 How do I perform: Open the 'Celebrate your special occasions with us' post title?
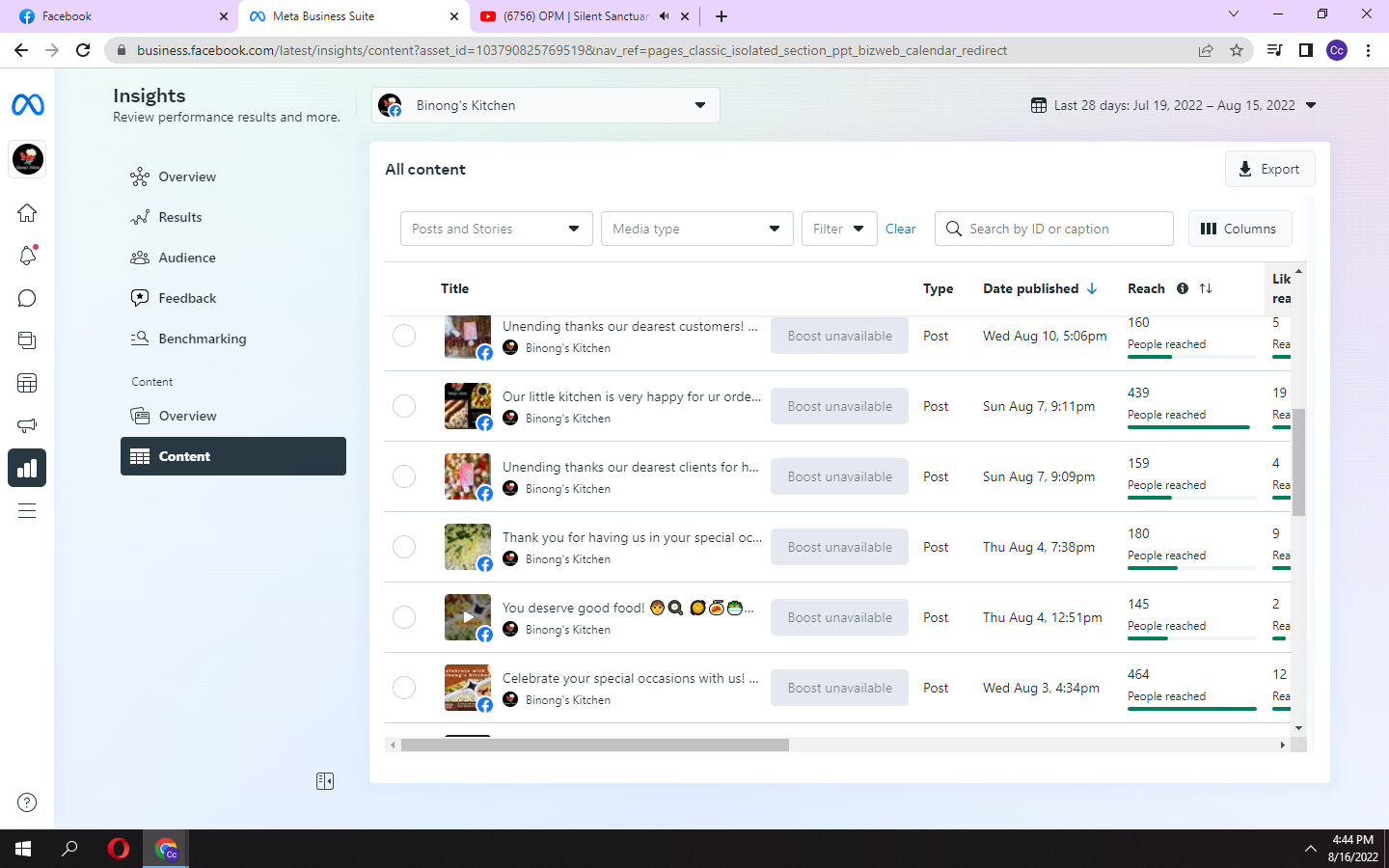tap(630, 678)
